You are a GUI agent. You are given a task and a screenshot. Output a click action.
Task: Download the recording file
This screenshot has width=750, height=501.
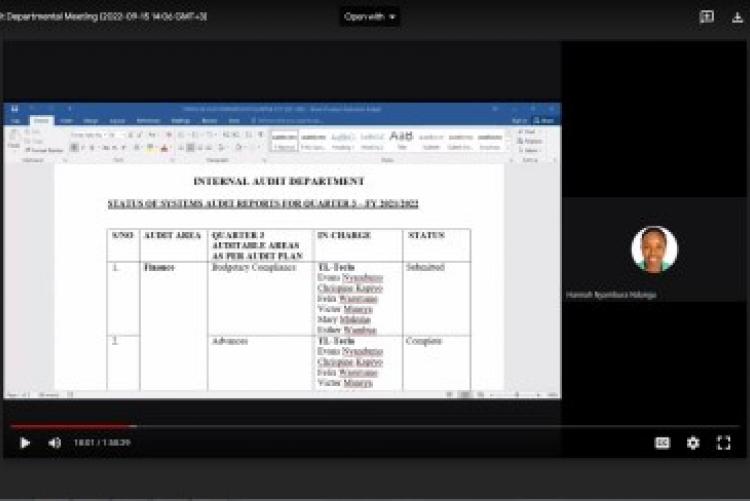click(735, 16)
